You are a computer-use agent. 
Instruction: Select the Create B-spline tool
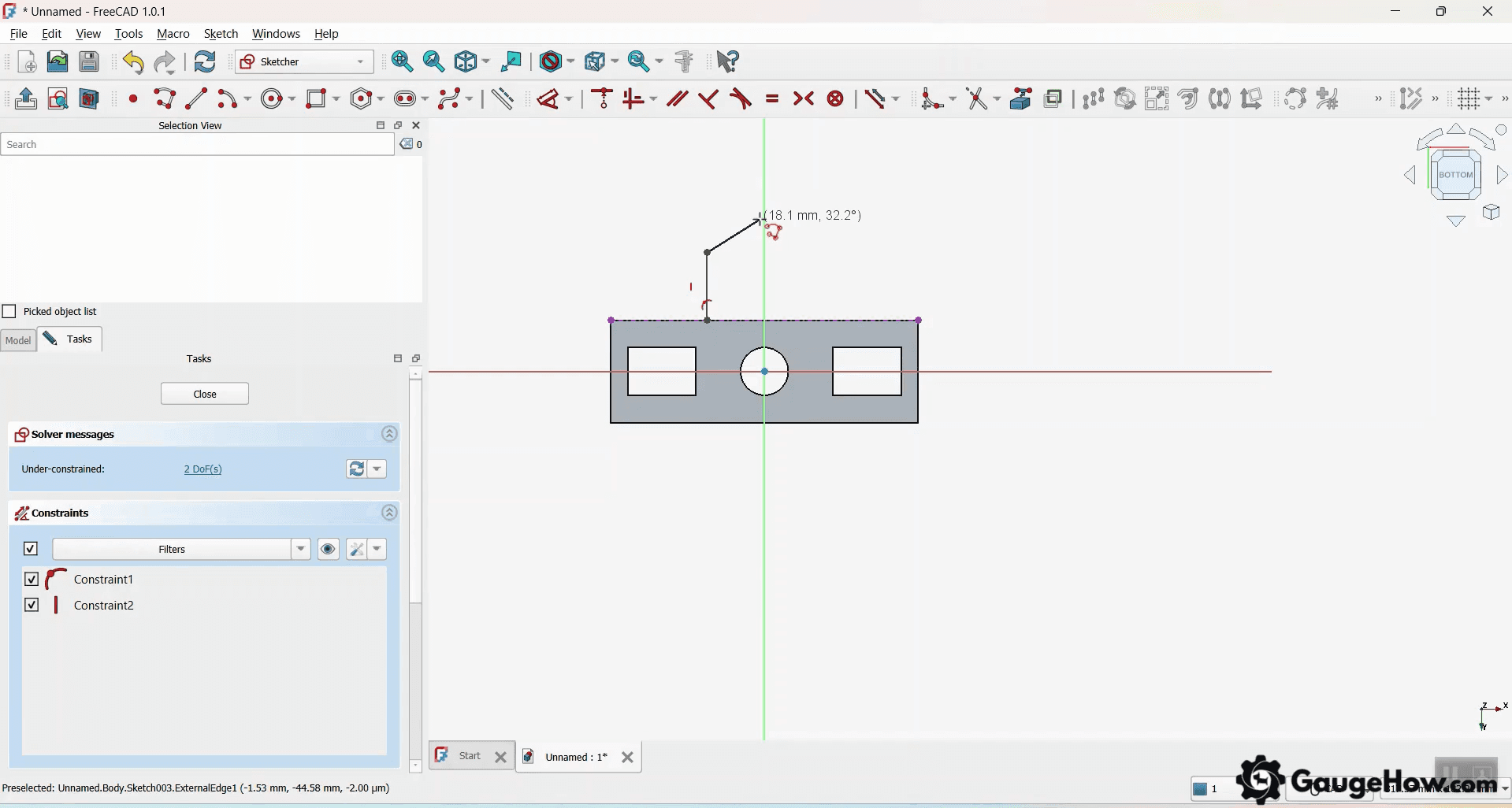pos(451,98)
